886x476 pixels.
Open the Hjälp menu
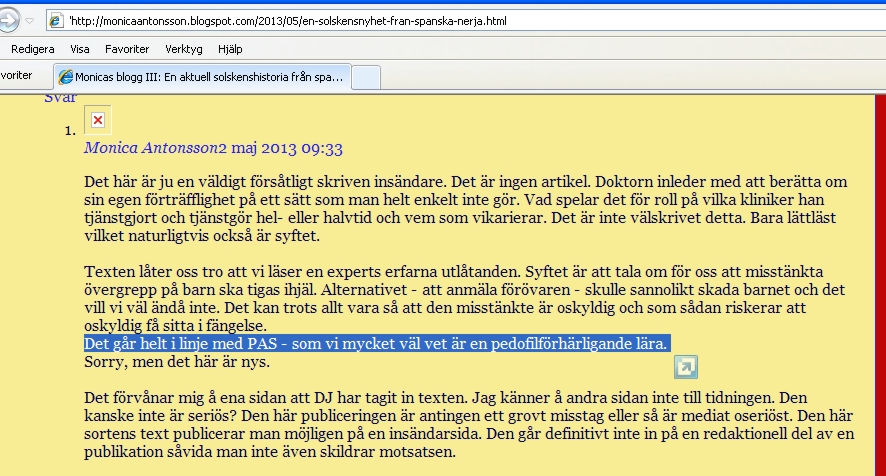230,49
